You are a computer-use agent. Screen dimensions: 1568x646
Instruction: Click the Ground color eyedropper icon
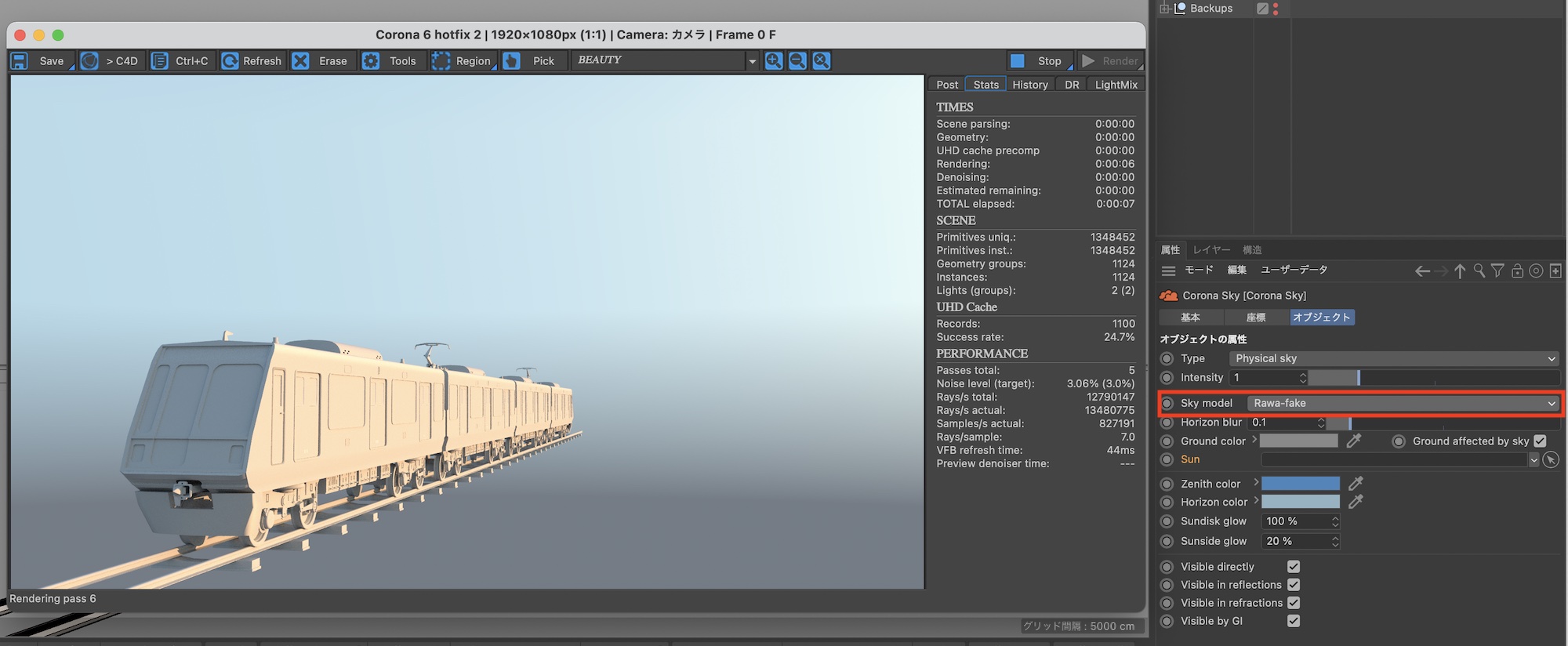pos(1353,441)
